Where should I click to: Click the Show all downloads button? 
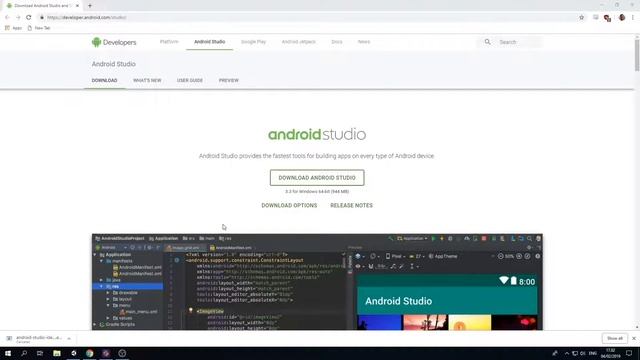tap(614, 338)
